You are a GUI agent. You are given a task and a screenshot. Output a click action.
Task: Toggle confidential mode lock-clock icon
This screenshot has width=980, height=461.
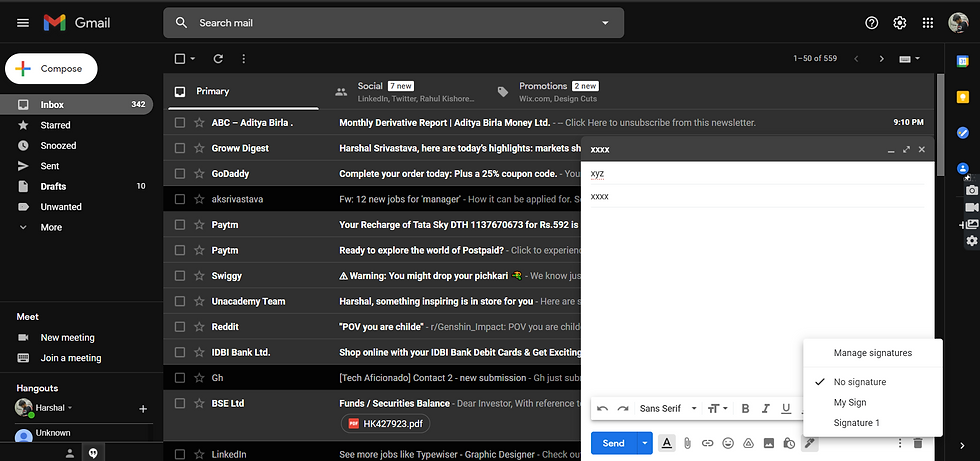pyautogui.click(x=789, y=443)
